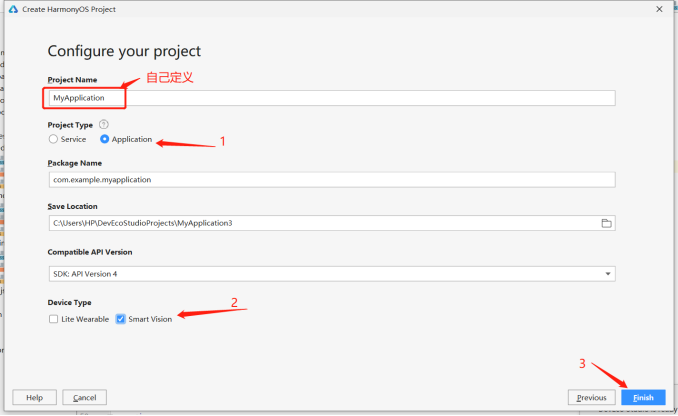678x416 pixels.
Task: Click the Device Type label
Action: (x=70, y=302)
